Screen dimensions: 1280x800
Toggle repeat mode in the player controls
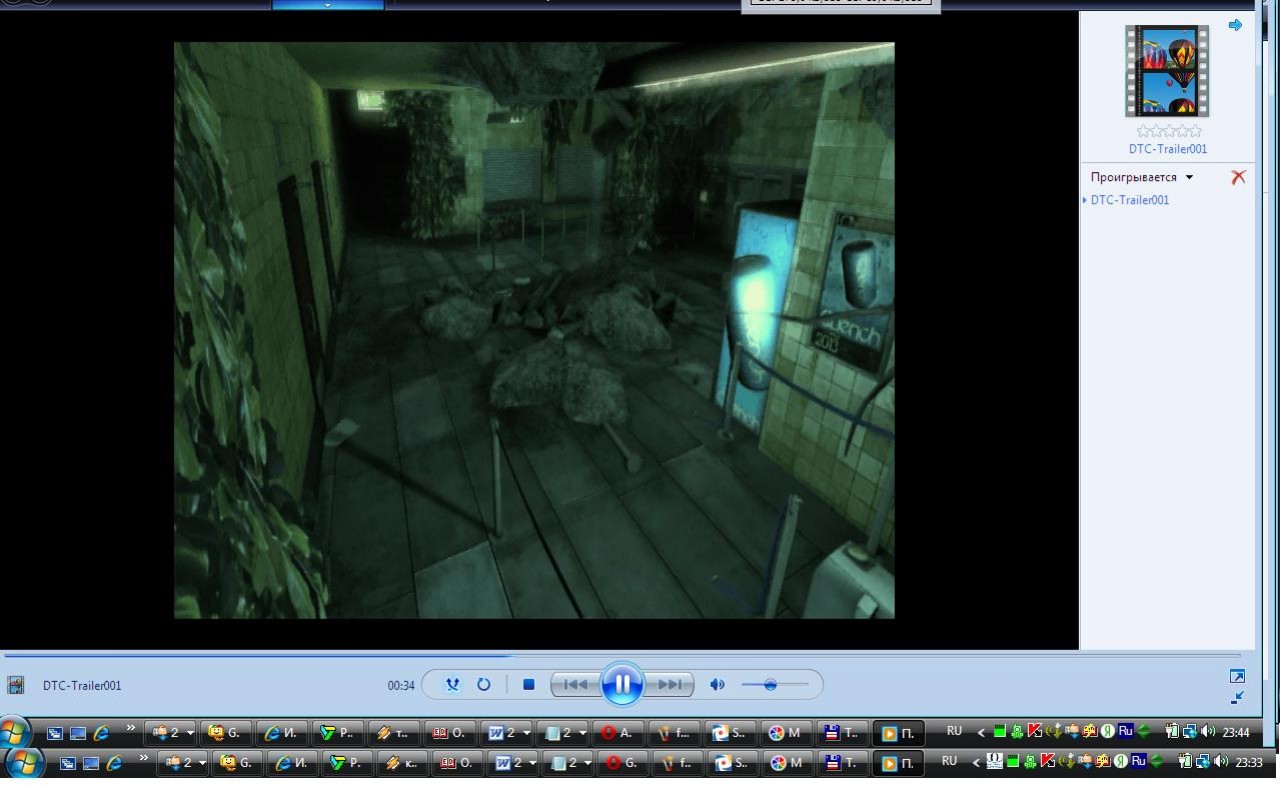[x=484, y=685]
